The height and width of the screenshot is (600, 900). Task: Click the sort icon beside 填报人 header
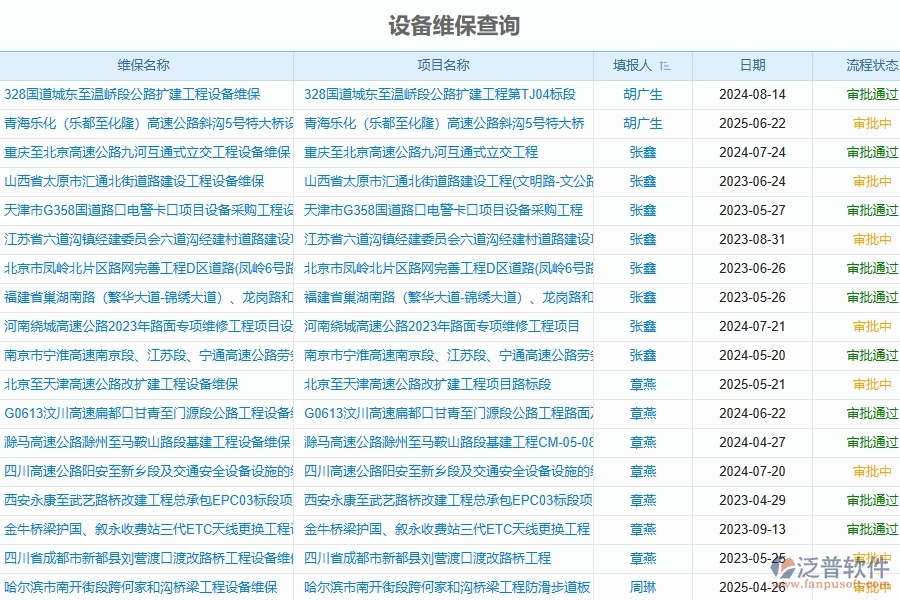pos(667,65)
